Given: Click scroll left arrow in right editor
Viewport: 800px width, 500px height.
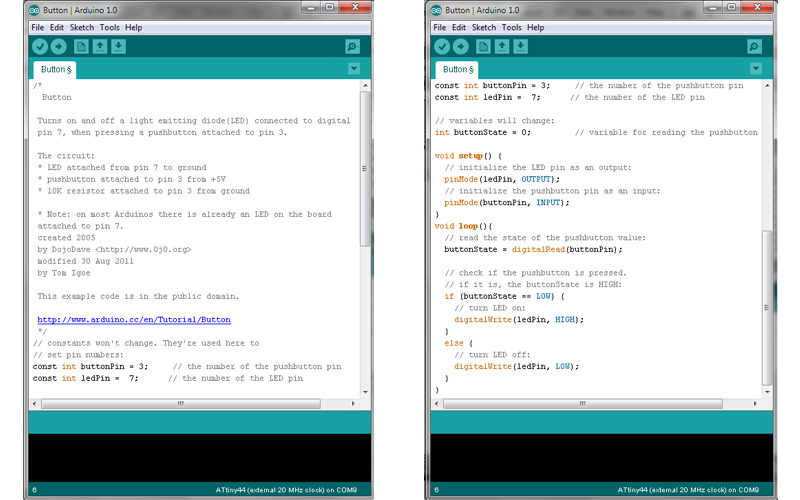Looking at the screenshot, I should [x=436, y=404].
